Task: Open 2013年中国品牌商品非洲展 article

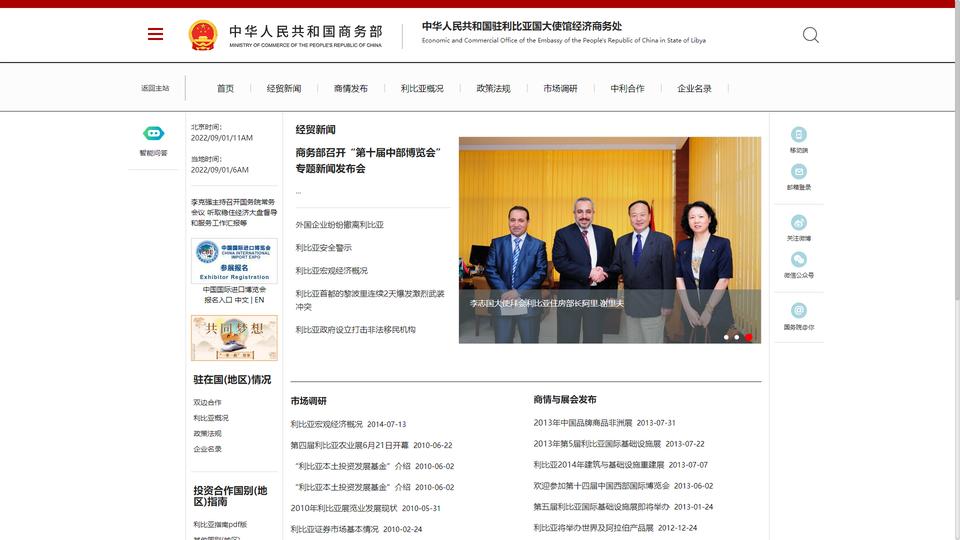Action: coord(604,423)
